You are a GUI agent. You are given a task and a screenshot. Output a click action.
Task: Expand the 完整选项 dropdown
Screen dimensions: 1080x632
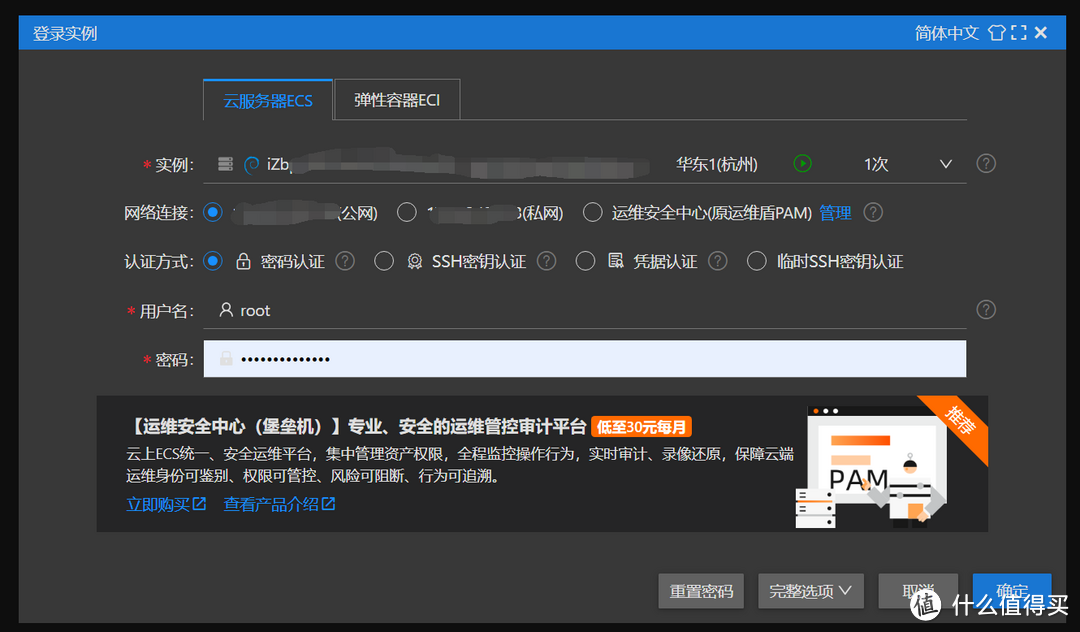point(810,591)
